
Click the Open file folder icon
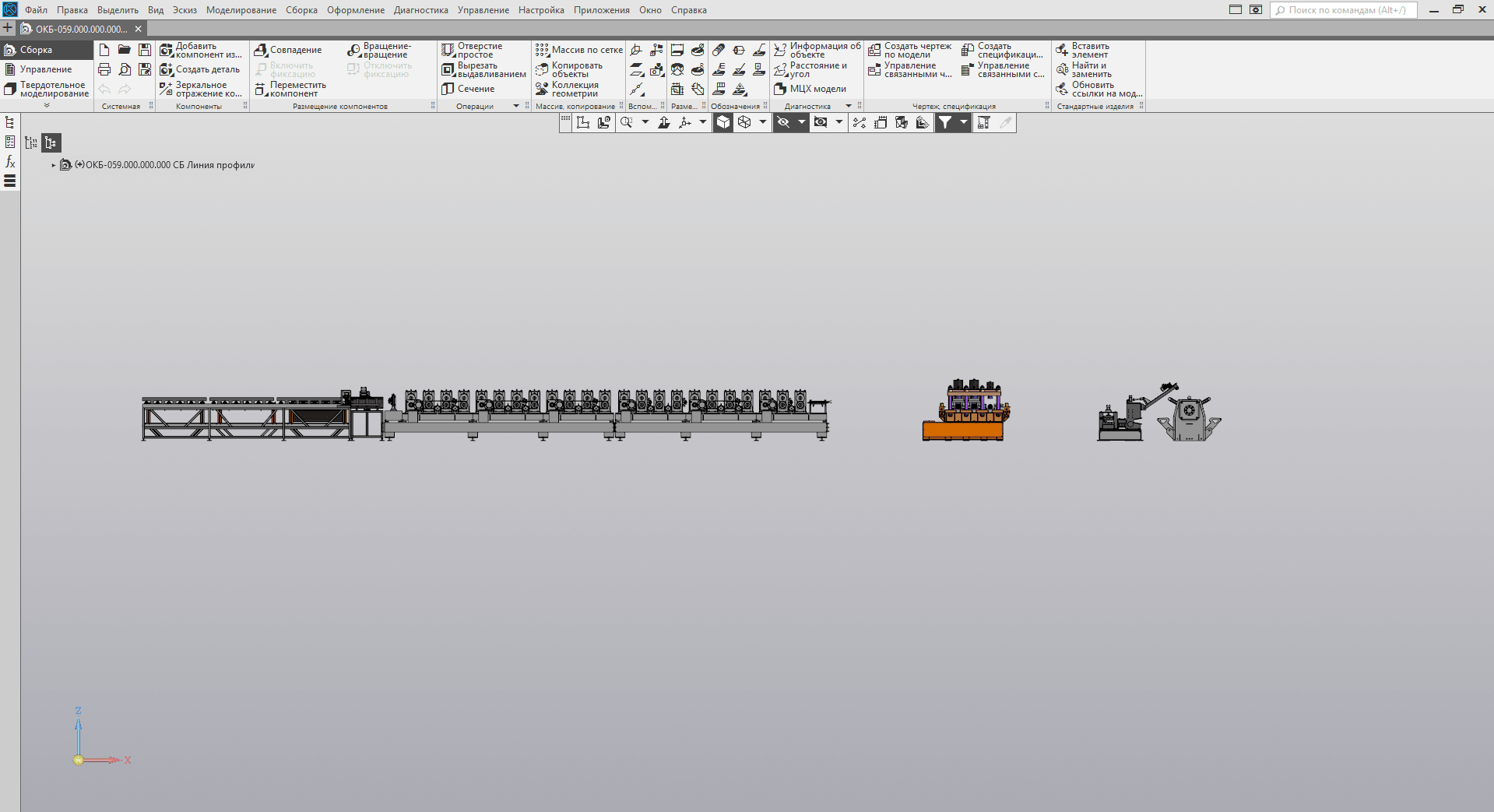[124, 50]
